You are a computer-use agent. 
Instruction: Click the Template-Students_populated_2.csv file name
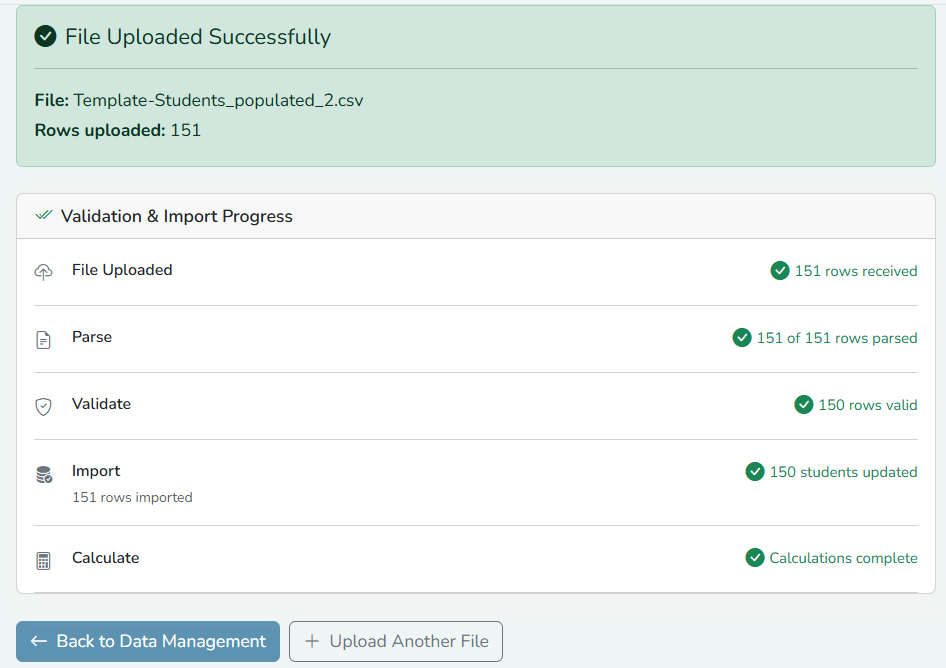click(218, 100)
